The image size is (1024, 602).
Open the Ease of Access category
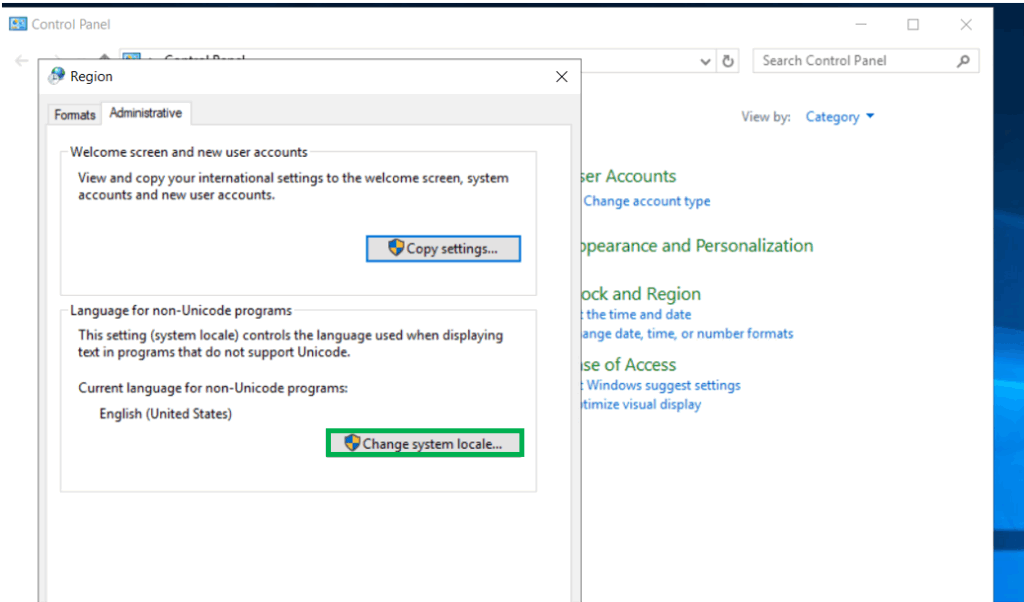[x=629, y=365]
